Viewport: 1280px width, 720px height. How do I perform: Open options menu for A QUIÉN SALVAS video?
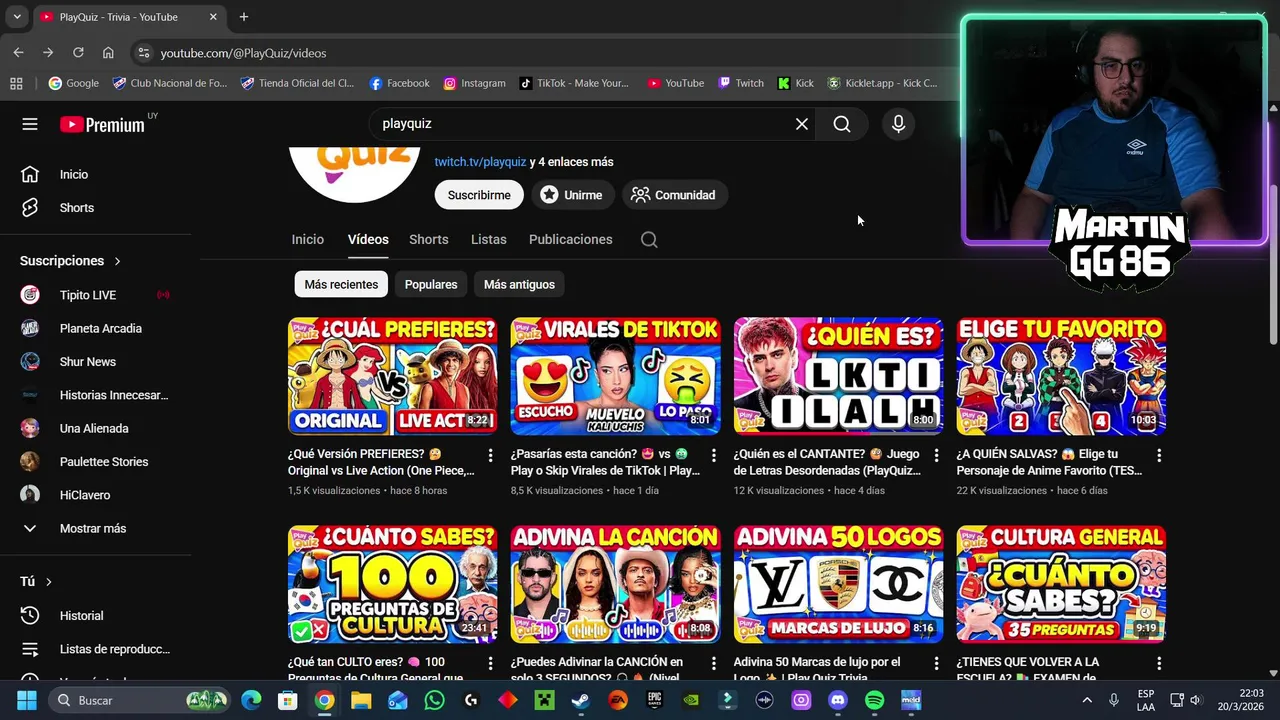click(1159, 455)
